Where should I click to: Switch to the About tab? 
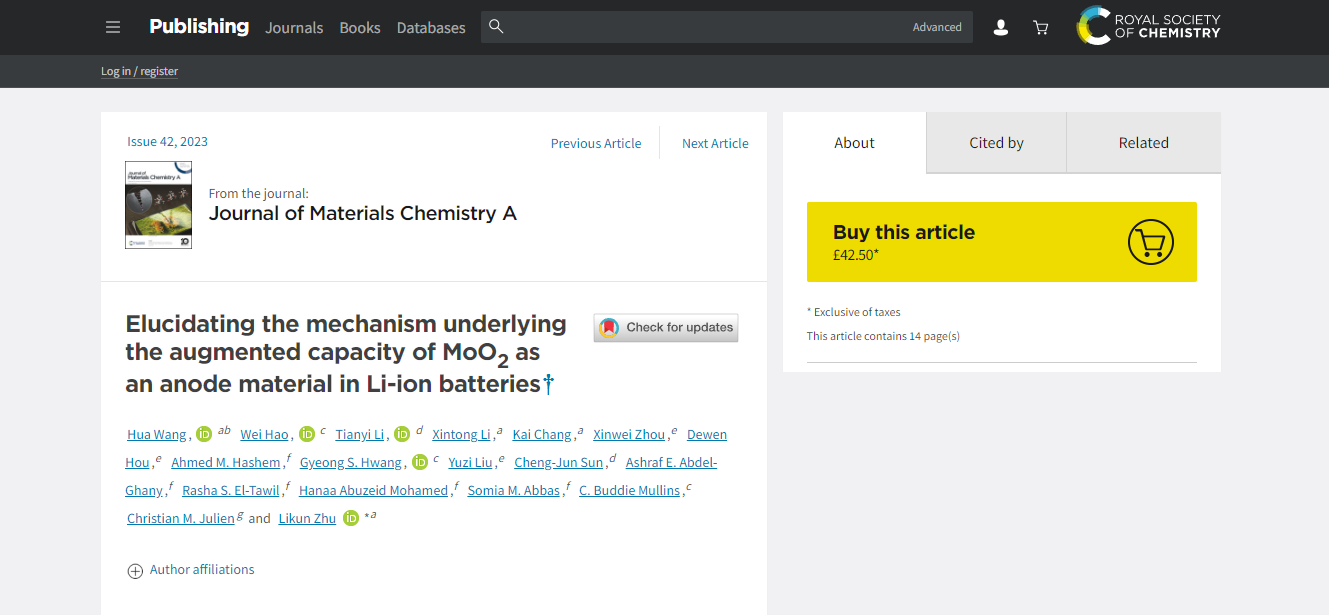(855, 143)
